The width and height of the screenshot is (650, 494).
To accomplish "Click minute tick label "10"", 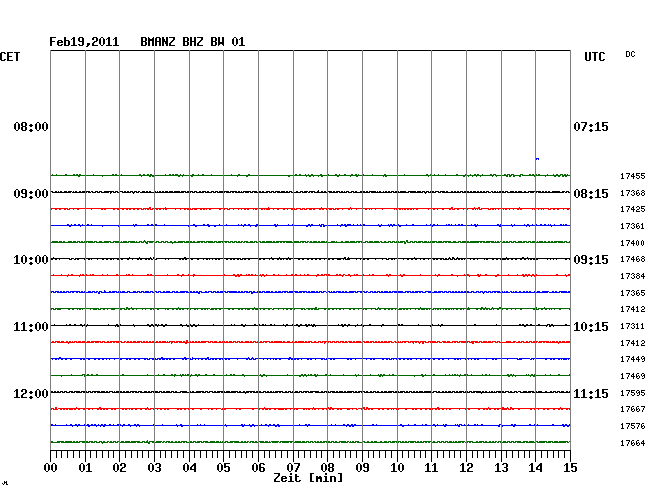I will coord(397,468).
